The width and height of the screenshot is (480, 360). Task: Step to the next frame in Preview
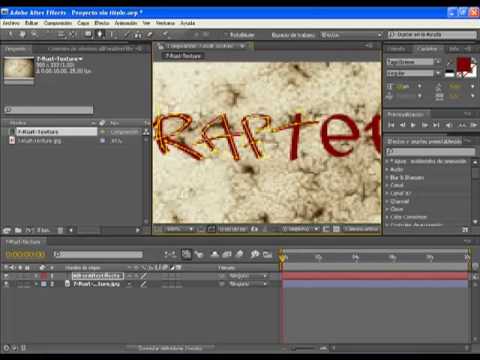click(x=425, y=125)
